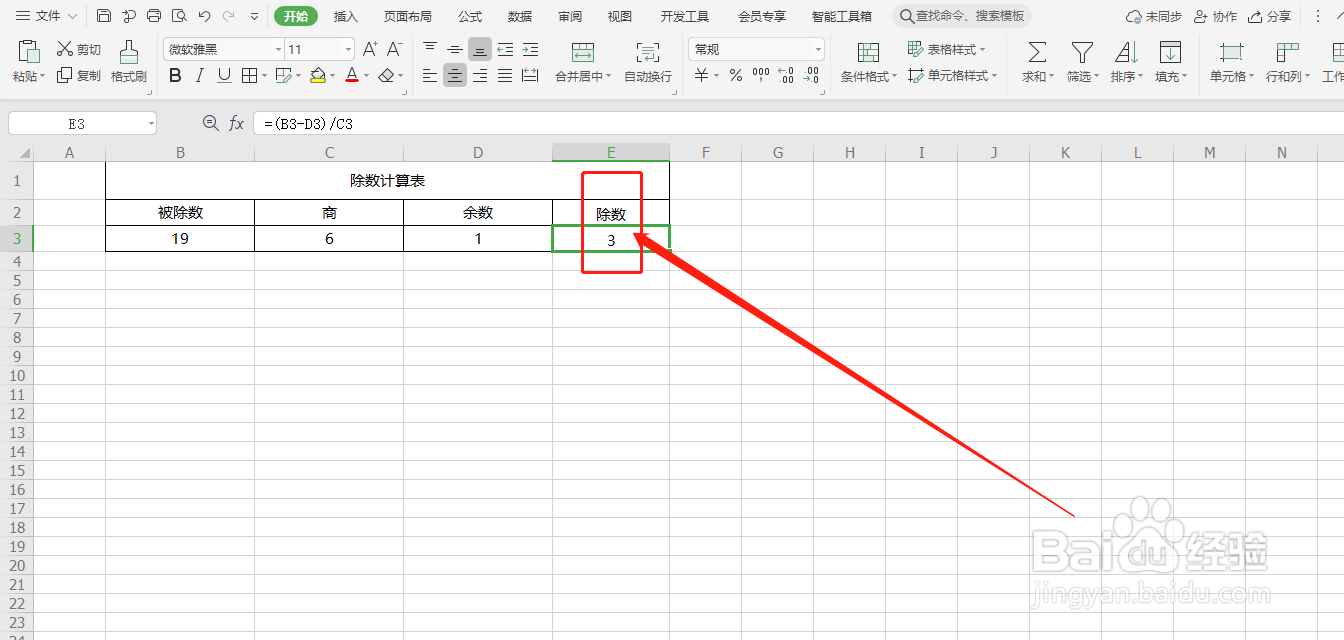Toggle Underline formatting
1344x640 pixels.
(224, 75)
